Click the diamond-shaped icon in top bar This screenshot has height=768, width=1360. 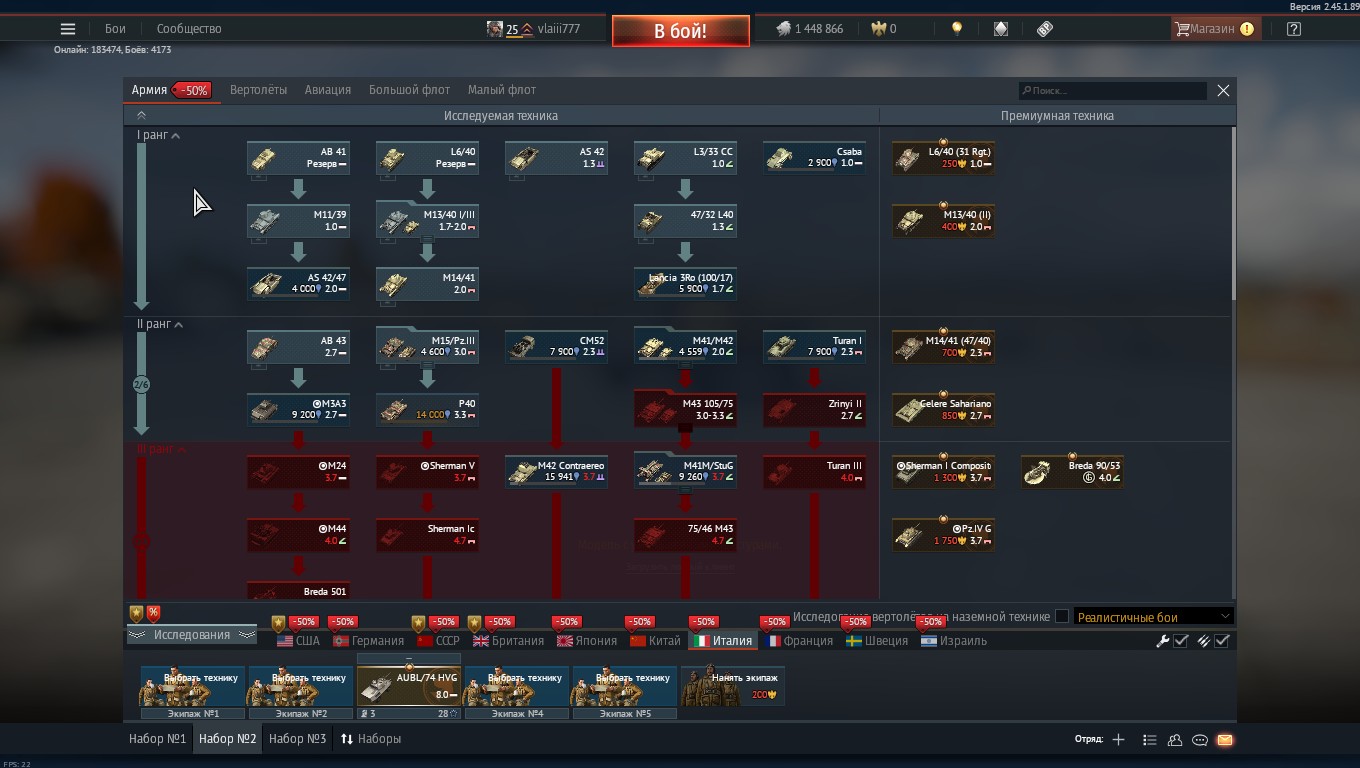point(1001,29)
